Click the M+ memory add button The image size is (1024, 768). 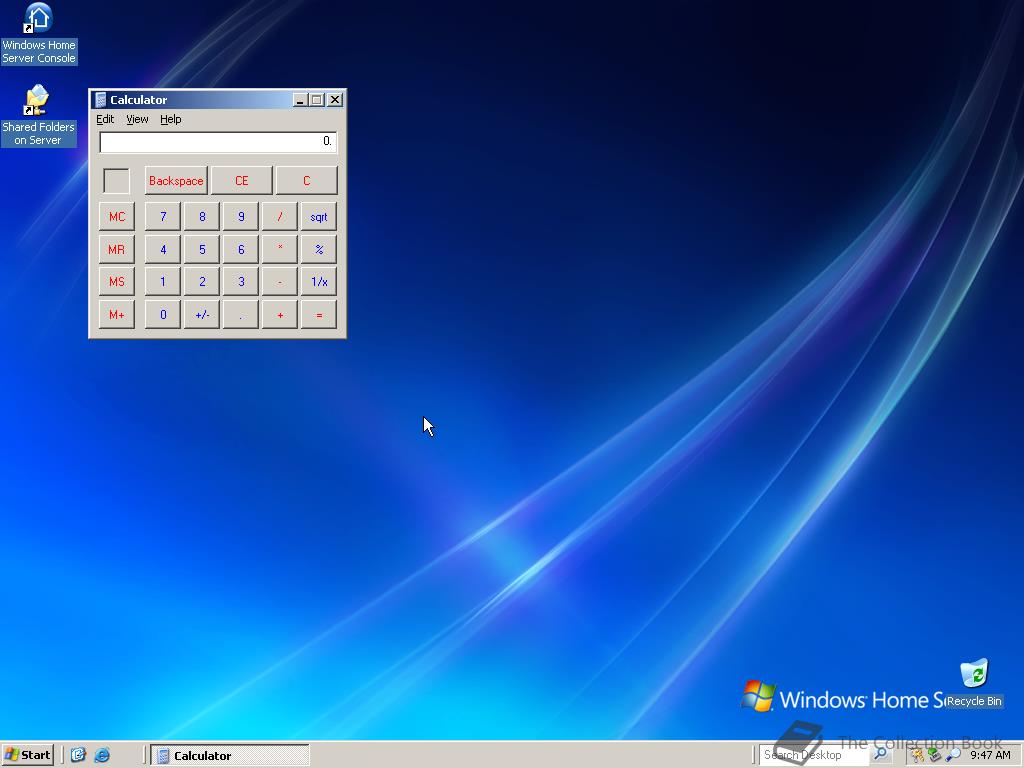117,315
